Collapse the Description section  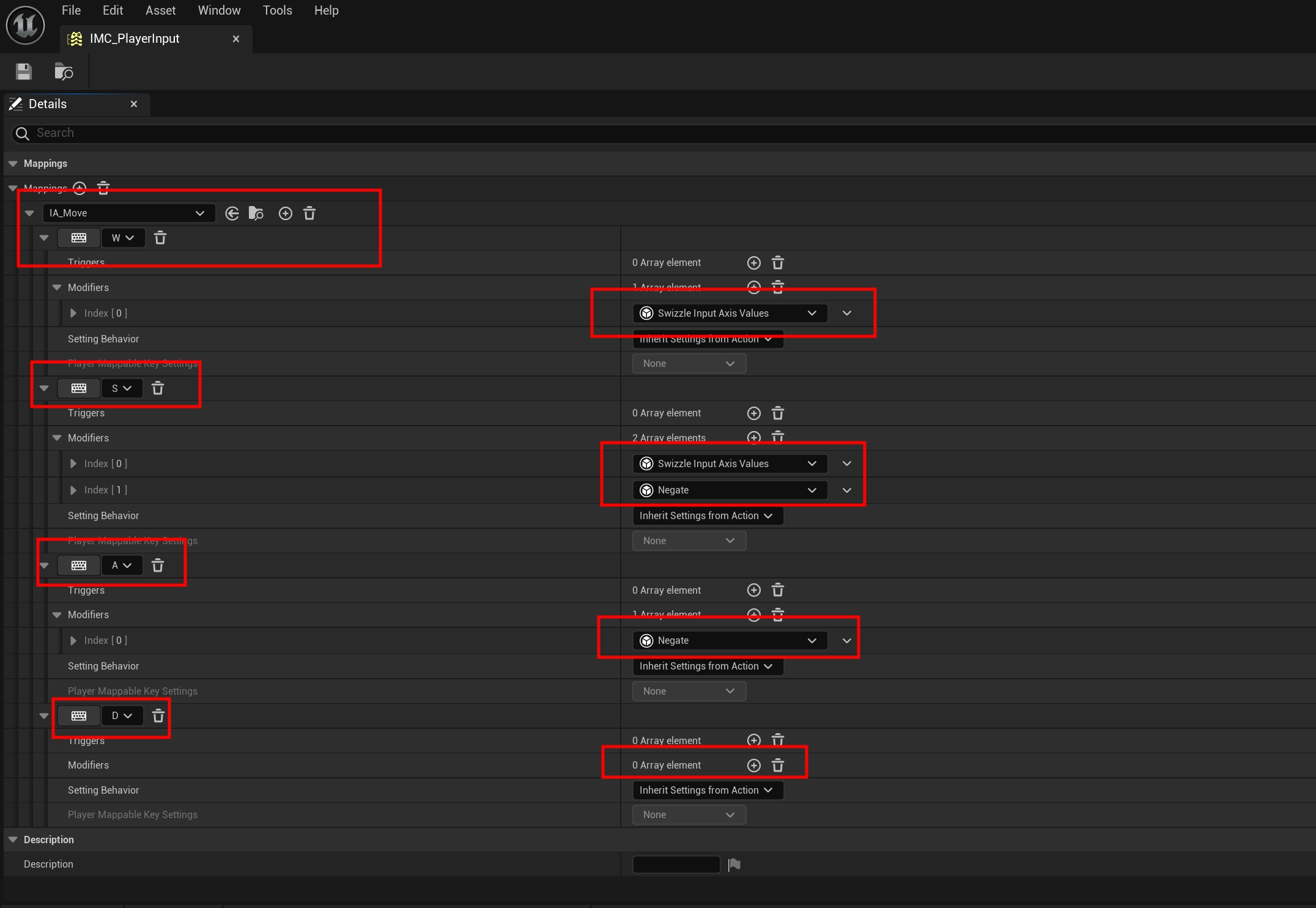tap(13, 840)
